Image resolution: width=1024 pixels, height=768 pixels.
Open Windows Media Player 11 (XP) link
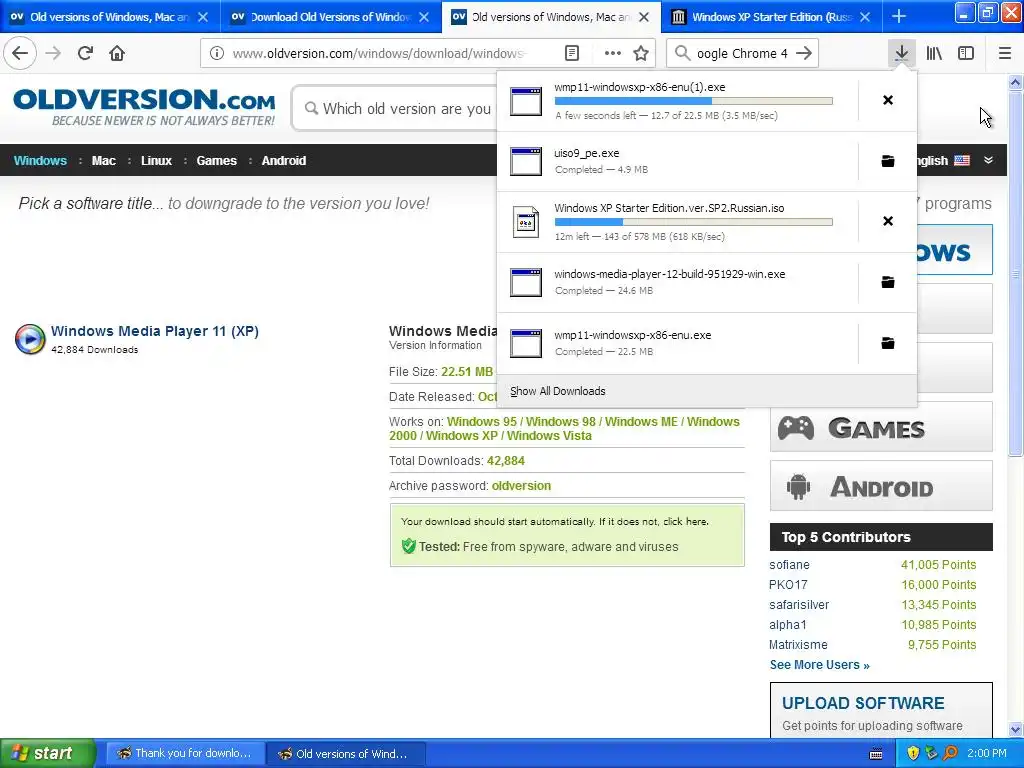155,331
